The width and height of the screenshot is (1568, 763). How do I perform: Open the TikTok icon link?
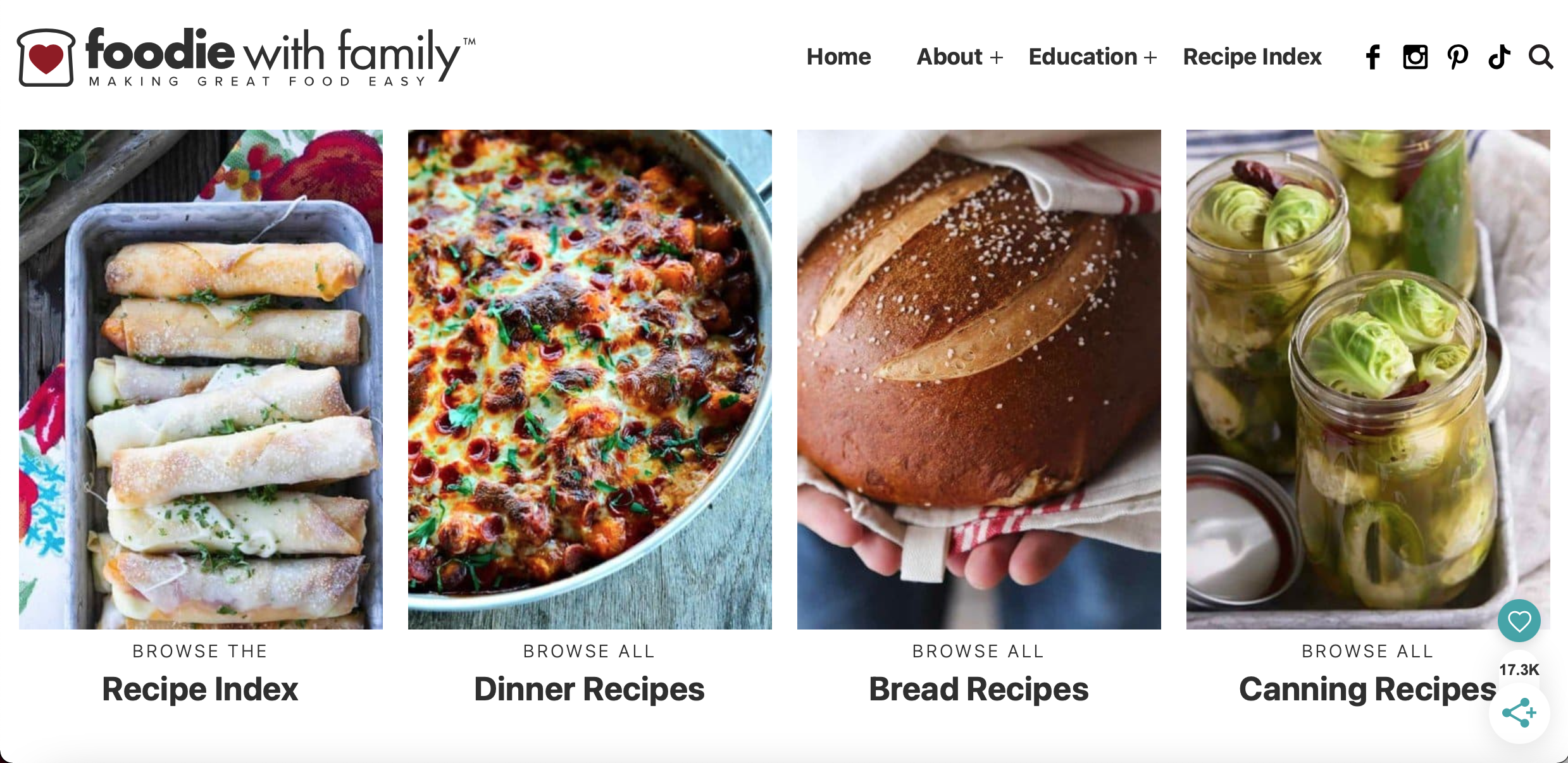click(1499, 57)
